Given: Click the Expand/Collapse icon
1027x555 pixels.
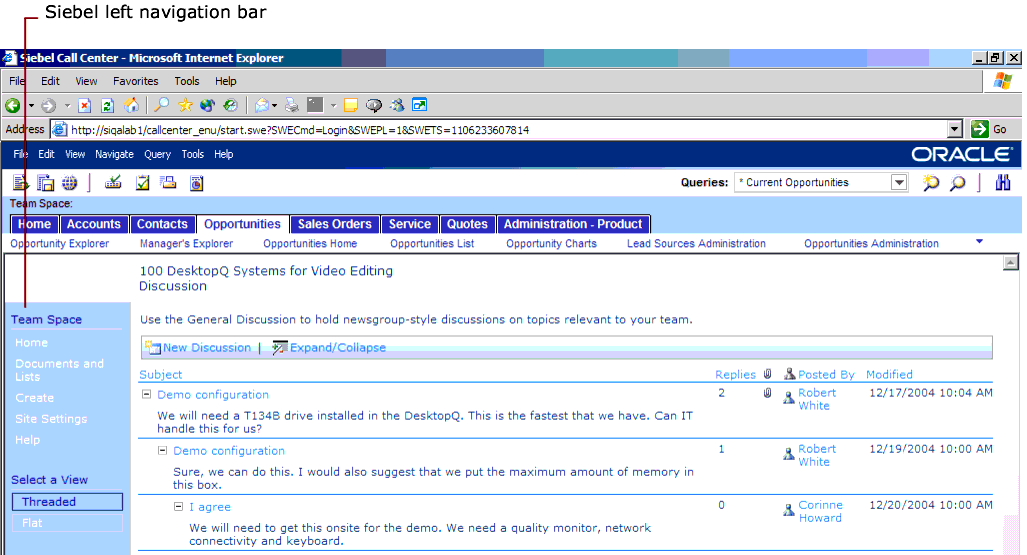Looking at the screenshot, I should pos(280,347).
